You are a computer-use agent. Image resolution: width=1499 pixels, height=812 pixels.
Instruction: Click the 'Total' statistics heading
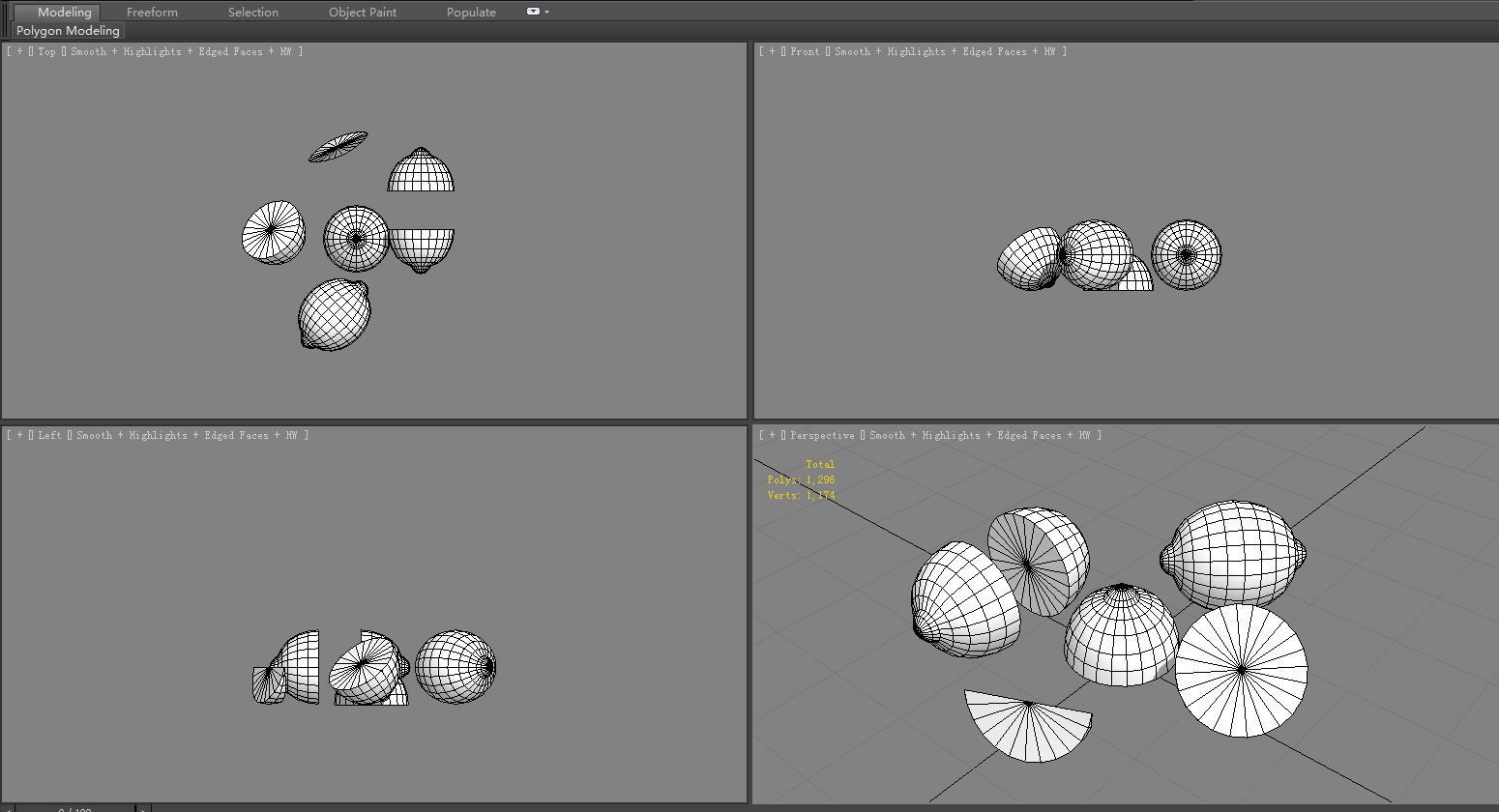[x=820, y=464]
